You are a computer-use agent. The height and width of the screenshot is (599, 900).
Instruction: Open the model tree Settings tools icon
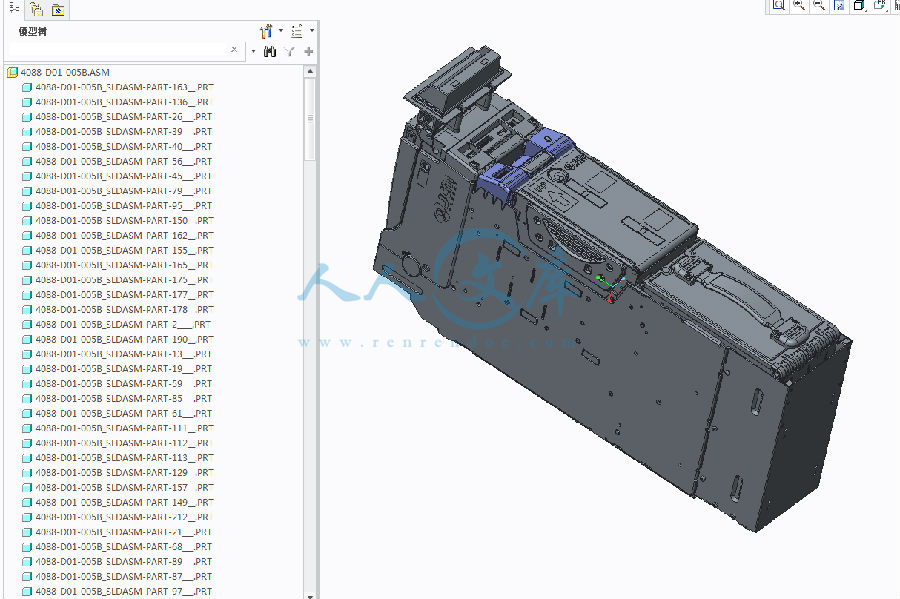(x=266, y=31)
